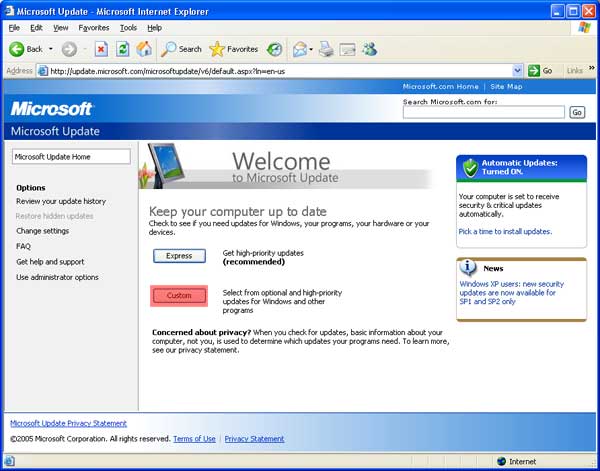The width and height of the screenshot is (600, 471).
Task: Click the green shield Automatic Updates icon
Action: pos(470,168)
